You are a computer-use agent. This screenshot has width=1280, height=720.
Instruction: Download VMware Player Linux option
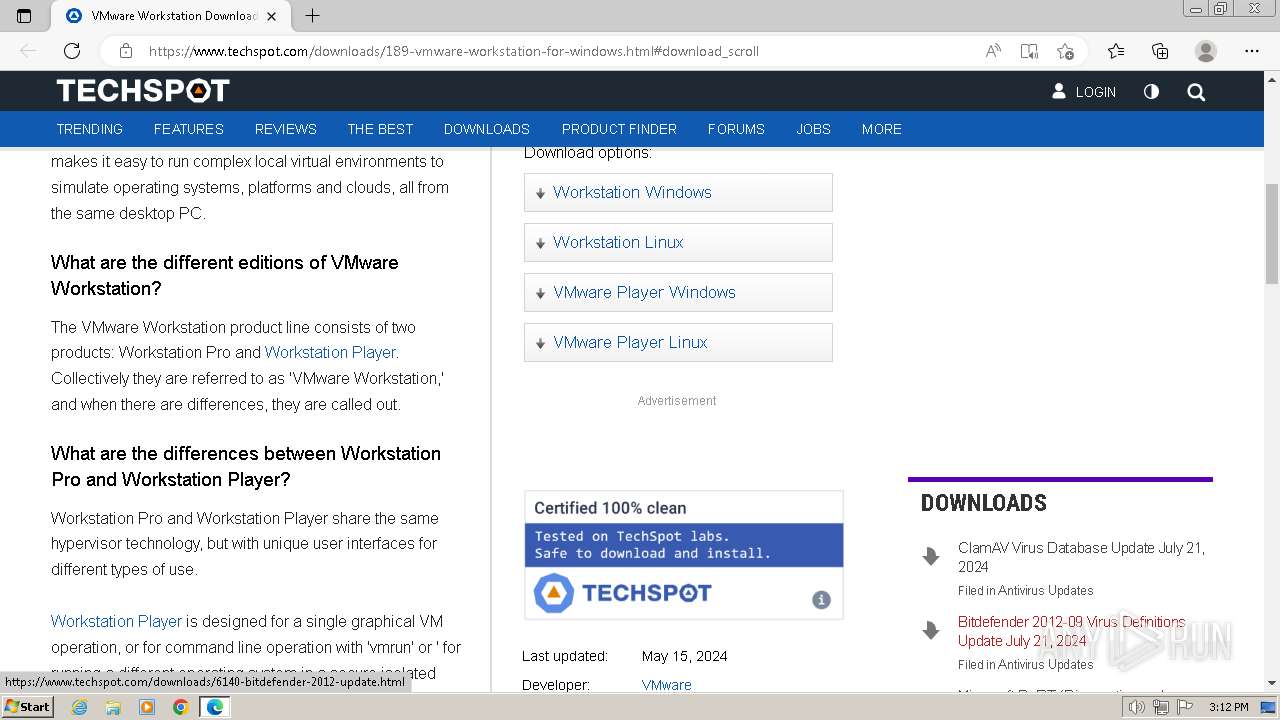pos(678,342)
